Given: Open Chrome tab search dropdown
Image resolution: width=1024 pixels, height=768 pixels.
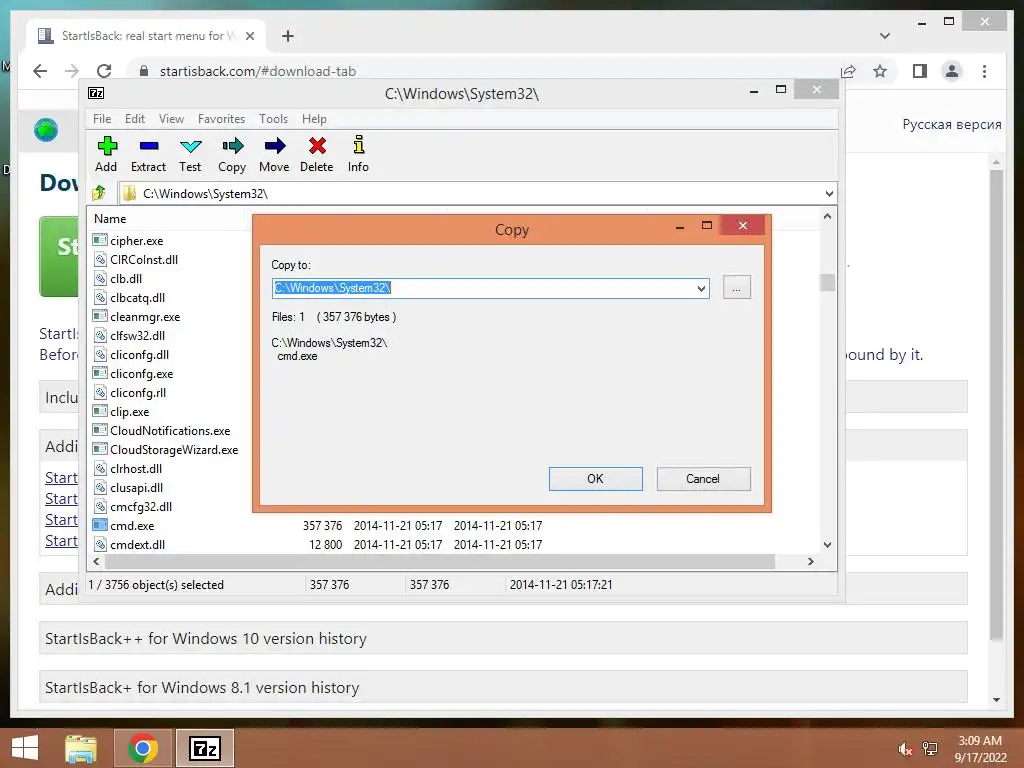Looking at the screenshot, I should (x=885, y=36).
